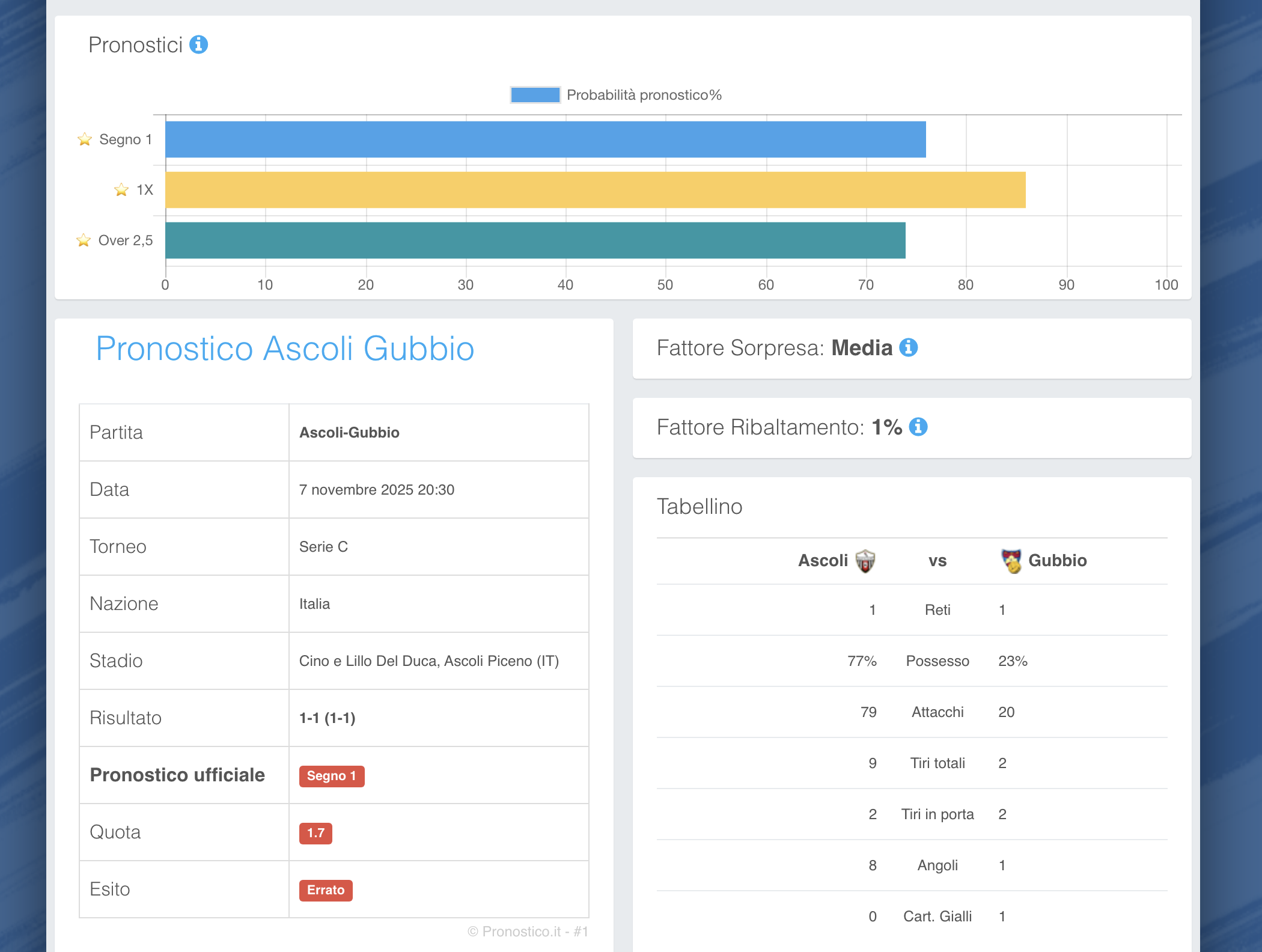Click the Ascoli team name in Tabellino
This screenshot has width=1262, height=952.
coord(822,561)
